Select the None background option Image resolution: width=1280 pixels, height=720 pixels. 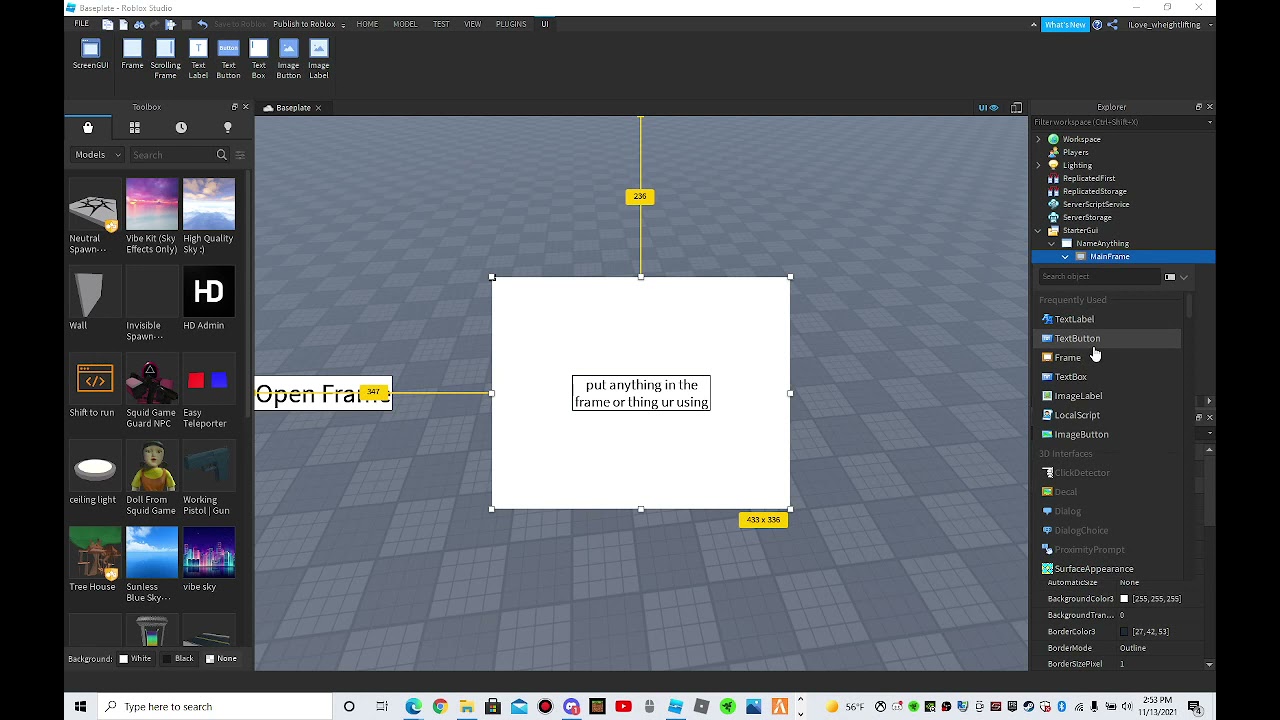tap(221, 658)
